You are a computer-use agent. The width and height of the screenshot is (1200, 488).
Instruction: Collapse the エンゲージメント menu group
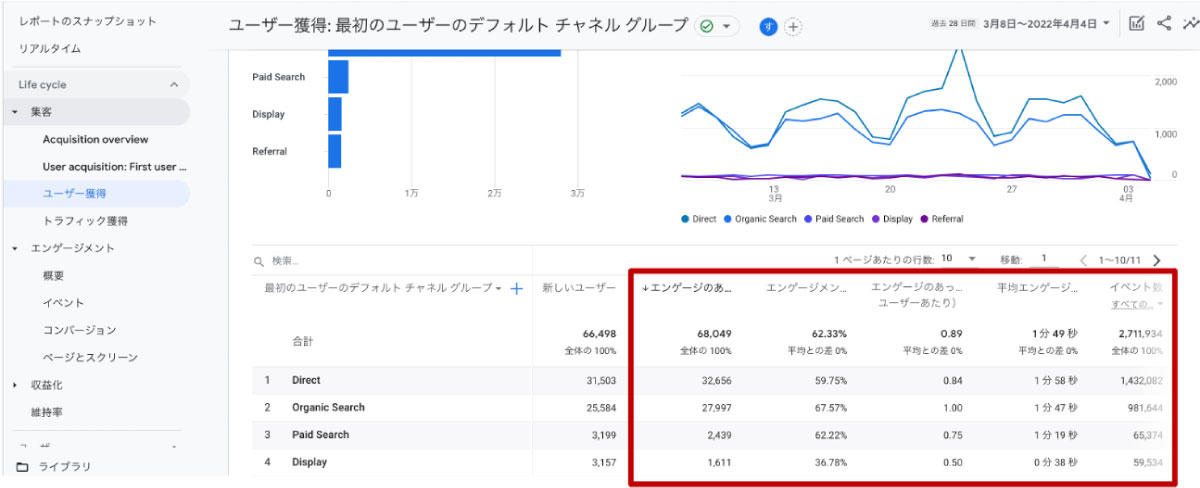(15, 248)
